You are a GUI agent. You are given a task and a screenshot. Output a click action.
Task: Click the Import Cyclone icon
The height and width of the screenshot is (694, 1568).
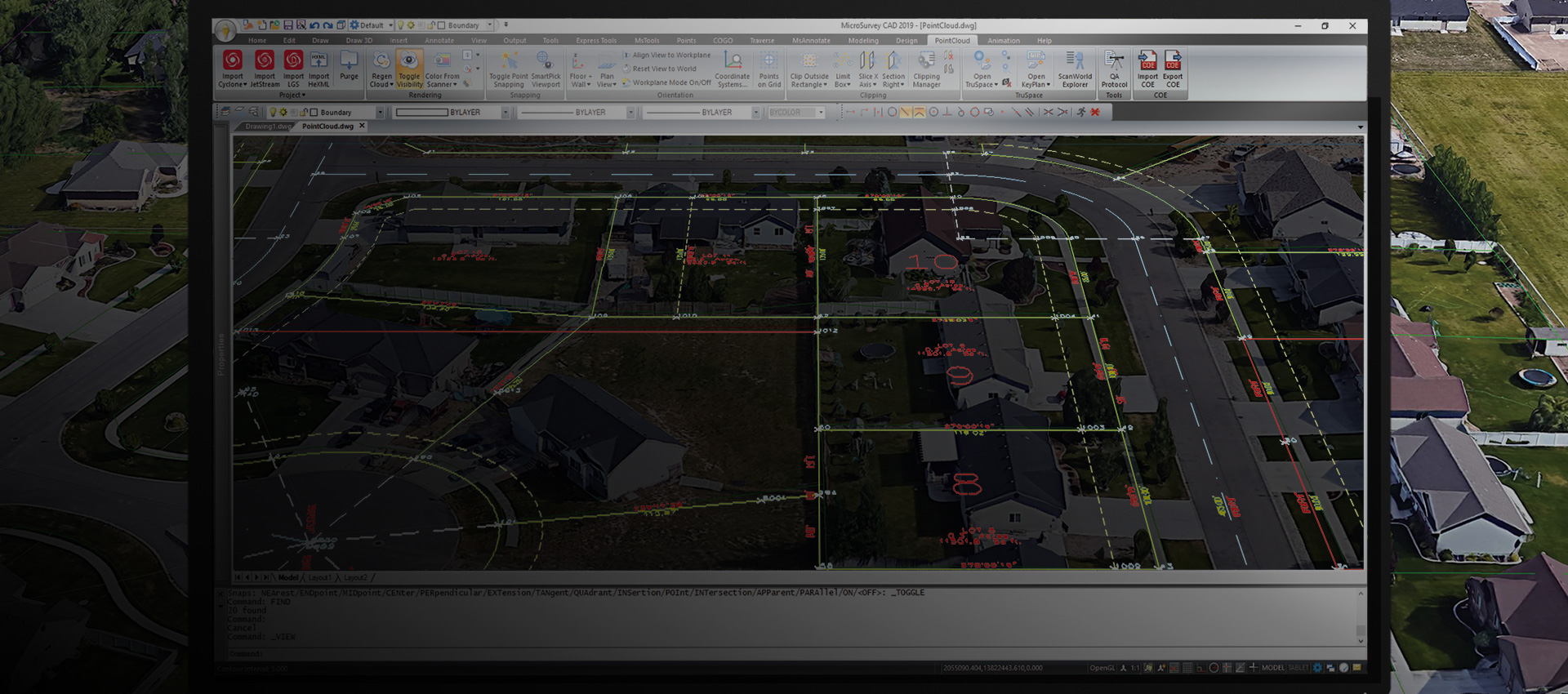point(233,62)
